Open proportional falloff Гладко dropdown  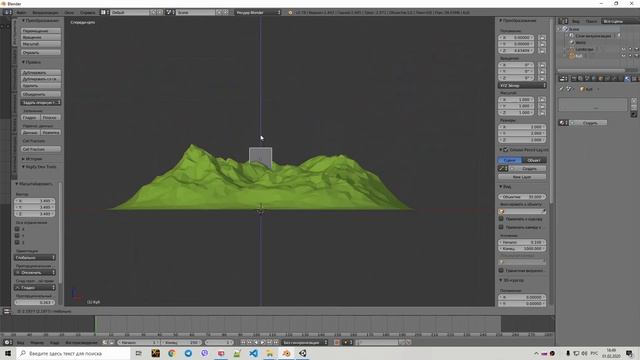tap(35, 288)
